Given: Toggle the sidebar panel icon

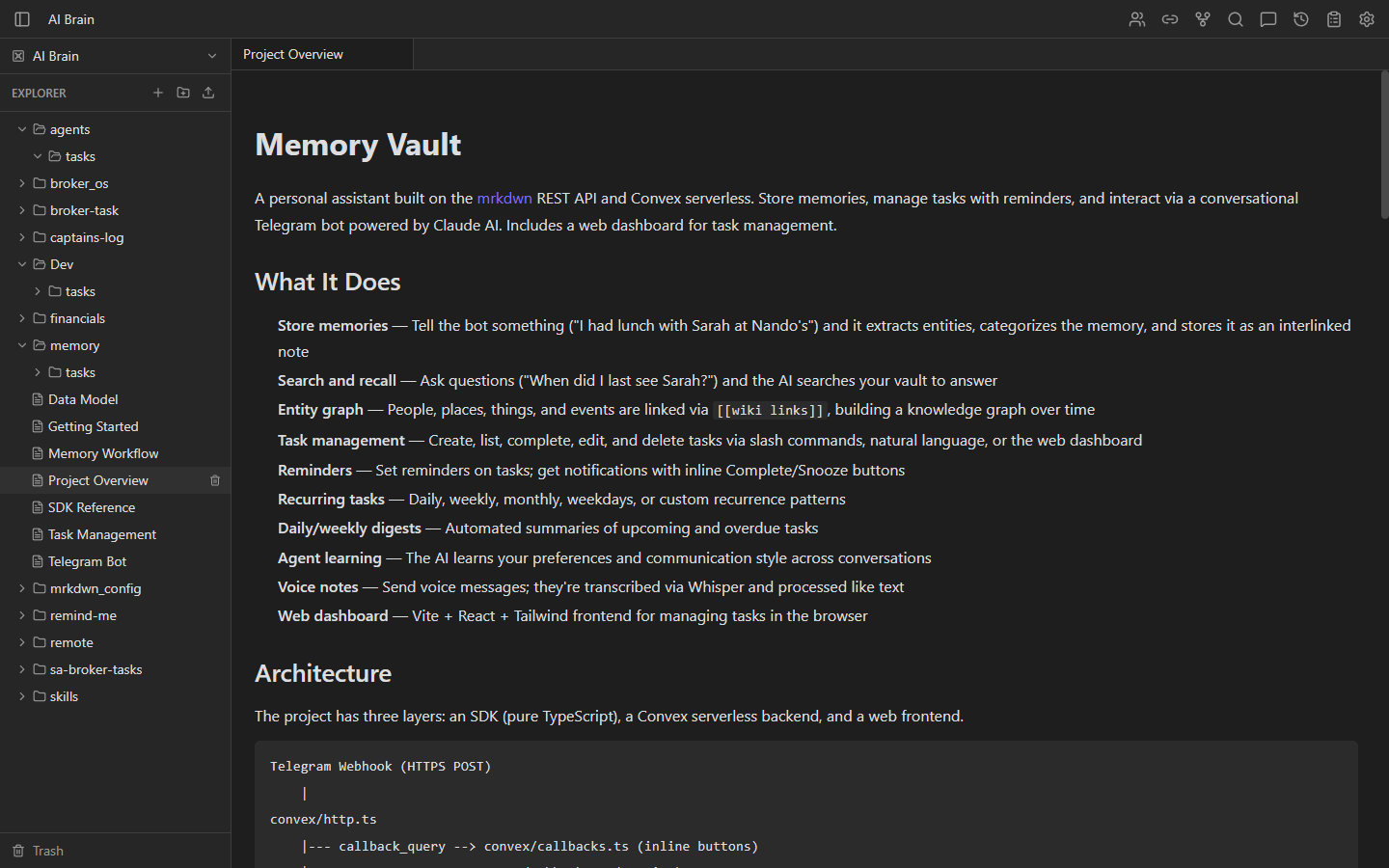Looking at the screenshot, I should pyautogui.click(x=21, y=18).
